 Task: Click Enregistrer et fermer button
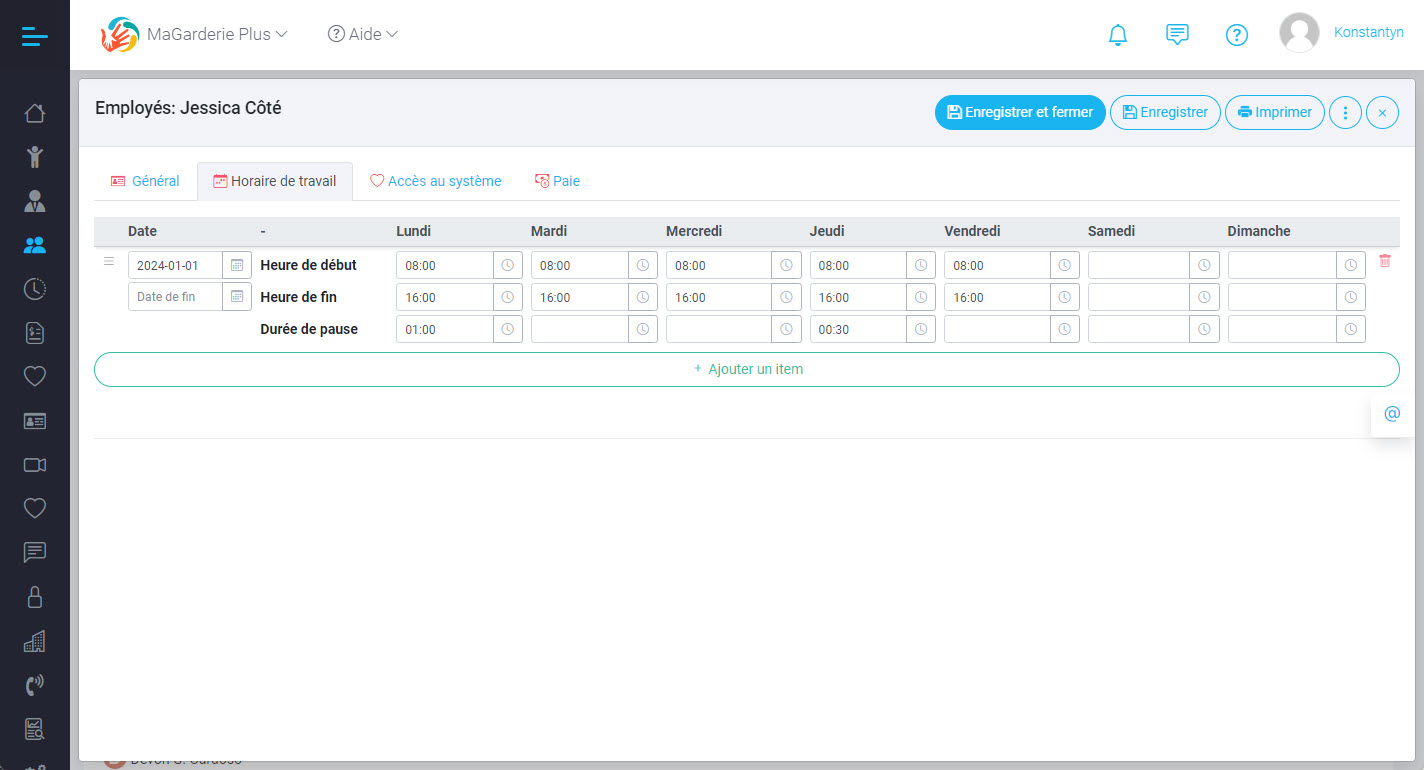(1020, 112)
